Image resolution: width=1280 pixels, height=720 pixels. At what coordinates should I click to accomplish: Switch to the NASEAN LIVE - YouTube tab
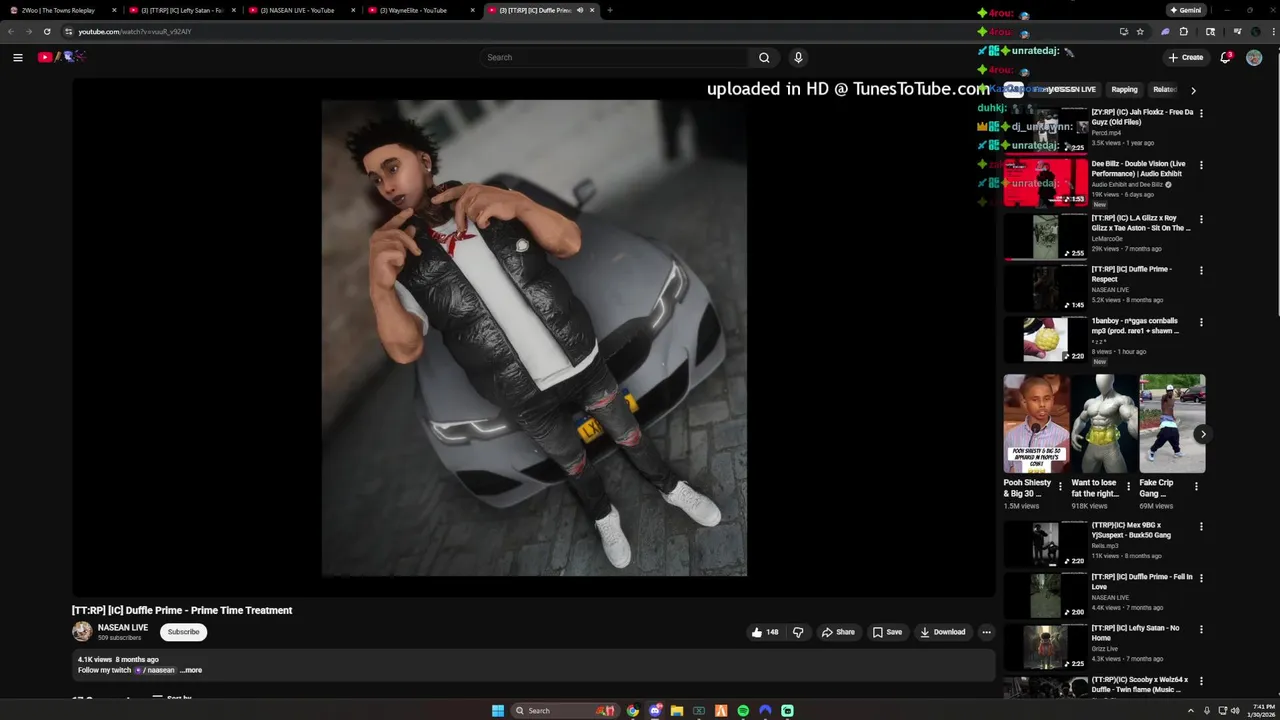click(302, 10)
